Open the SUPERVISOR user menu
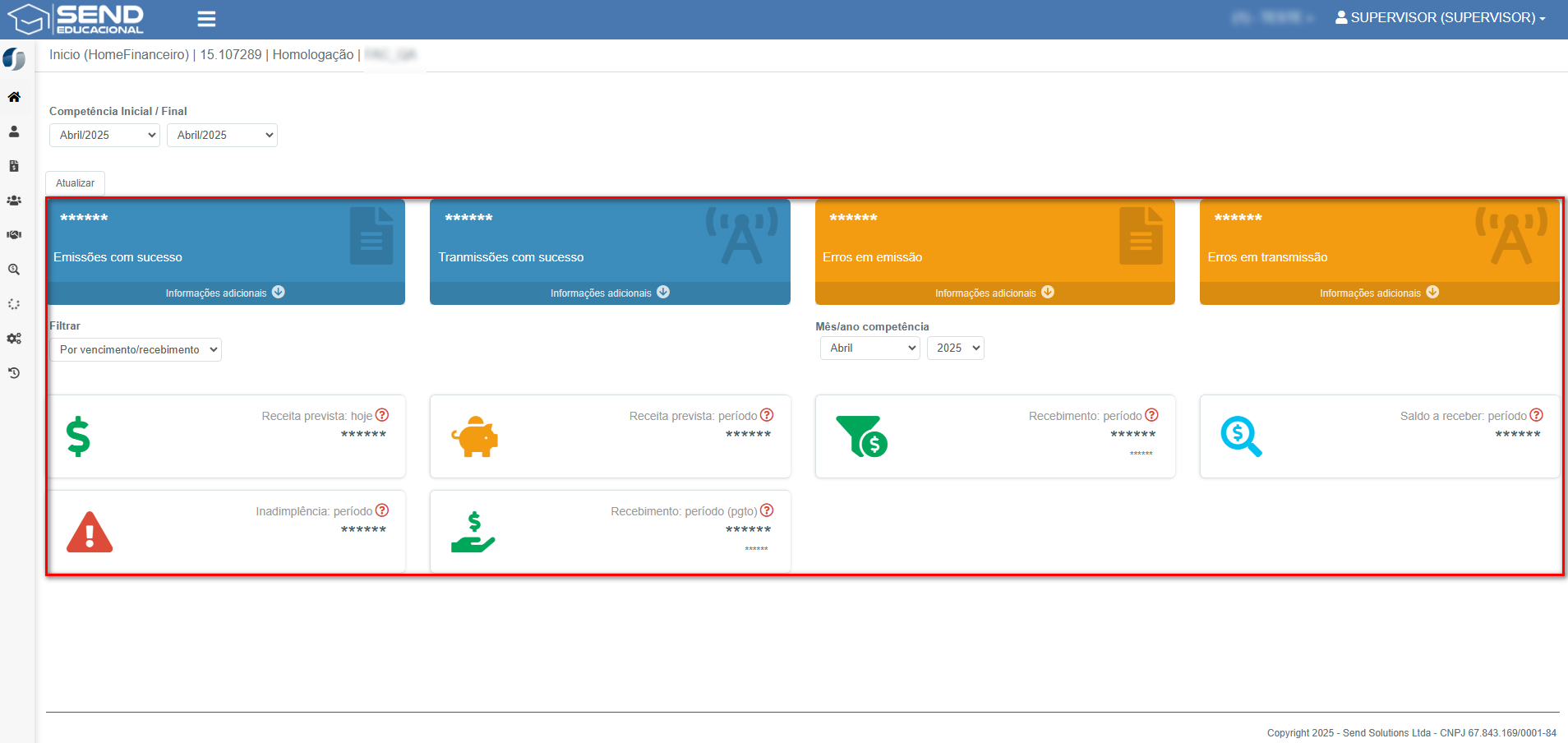 1440,17
